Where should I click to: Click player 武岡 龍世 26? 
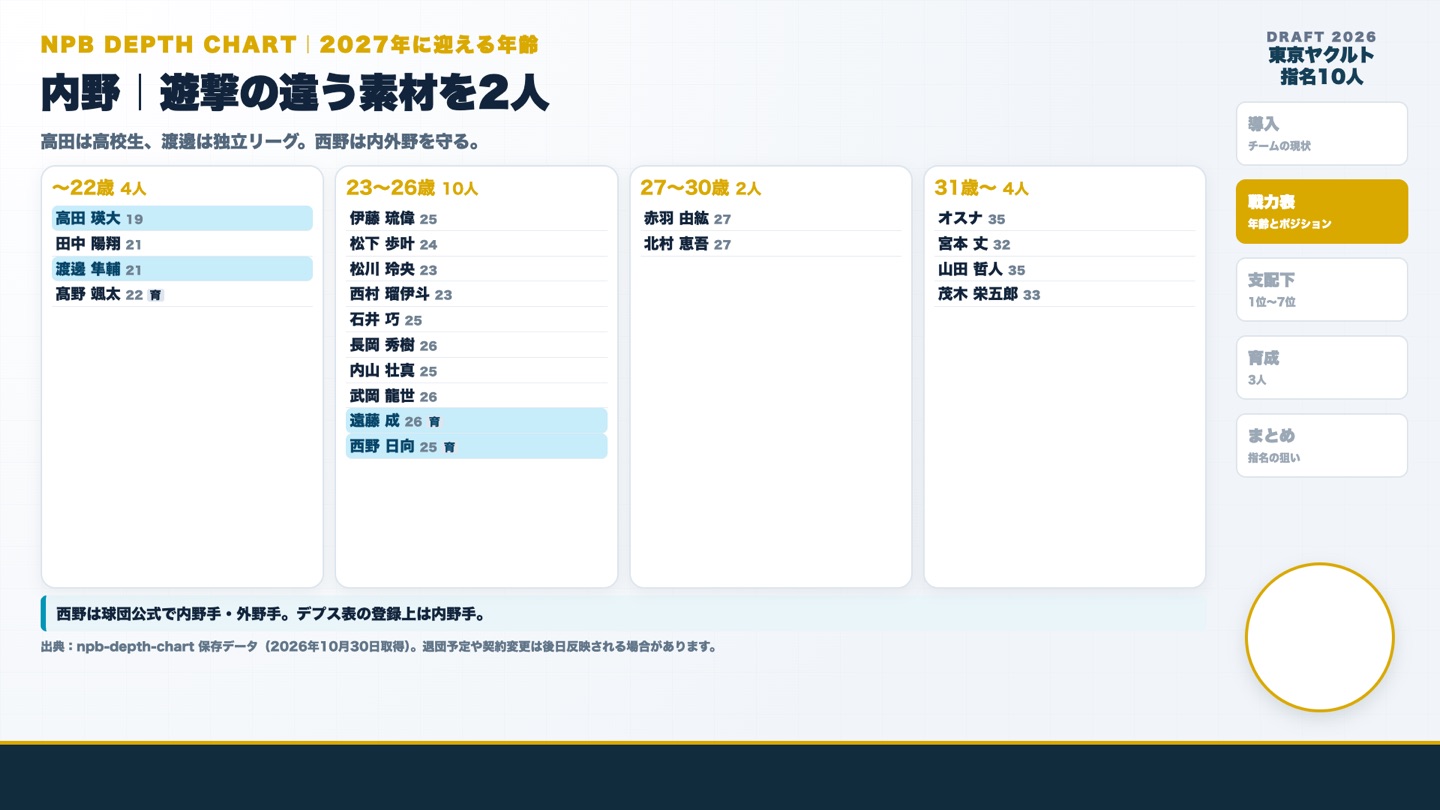pos(476,396)
